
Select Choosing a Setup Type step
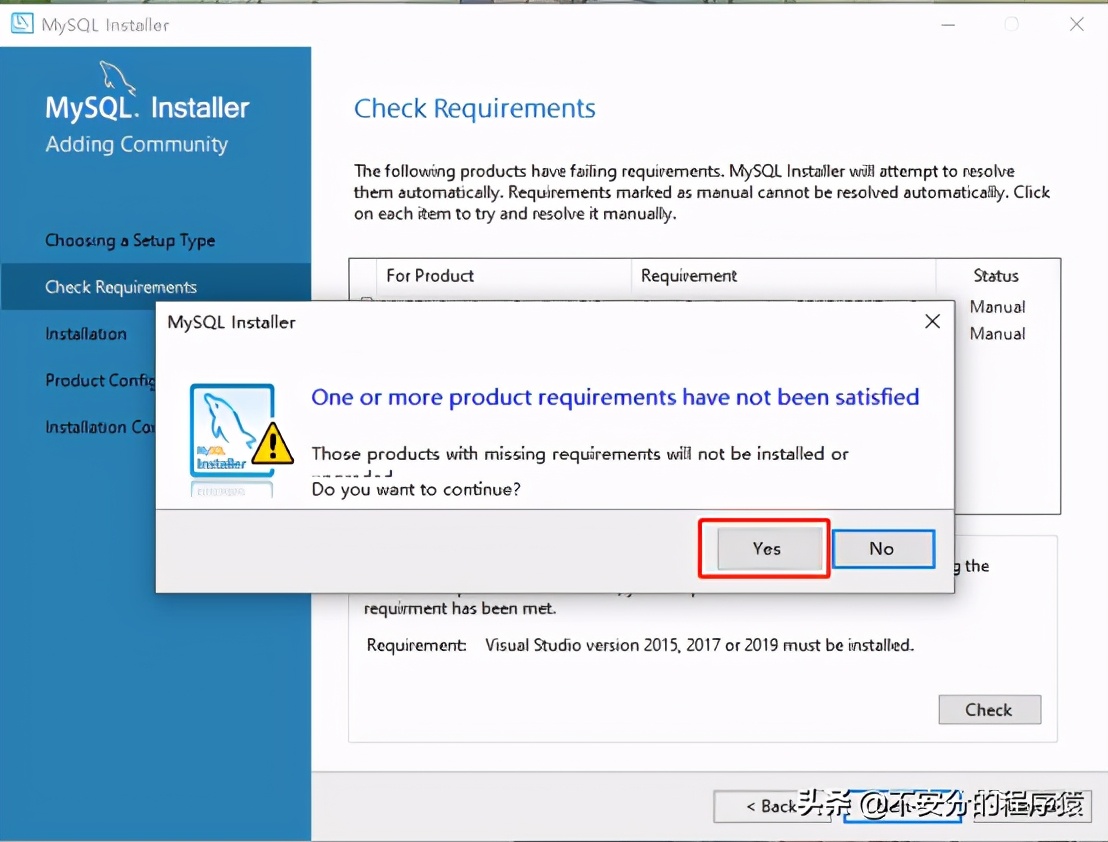[130, 241]
